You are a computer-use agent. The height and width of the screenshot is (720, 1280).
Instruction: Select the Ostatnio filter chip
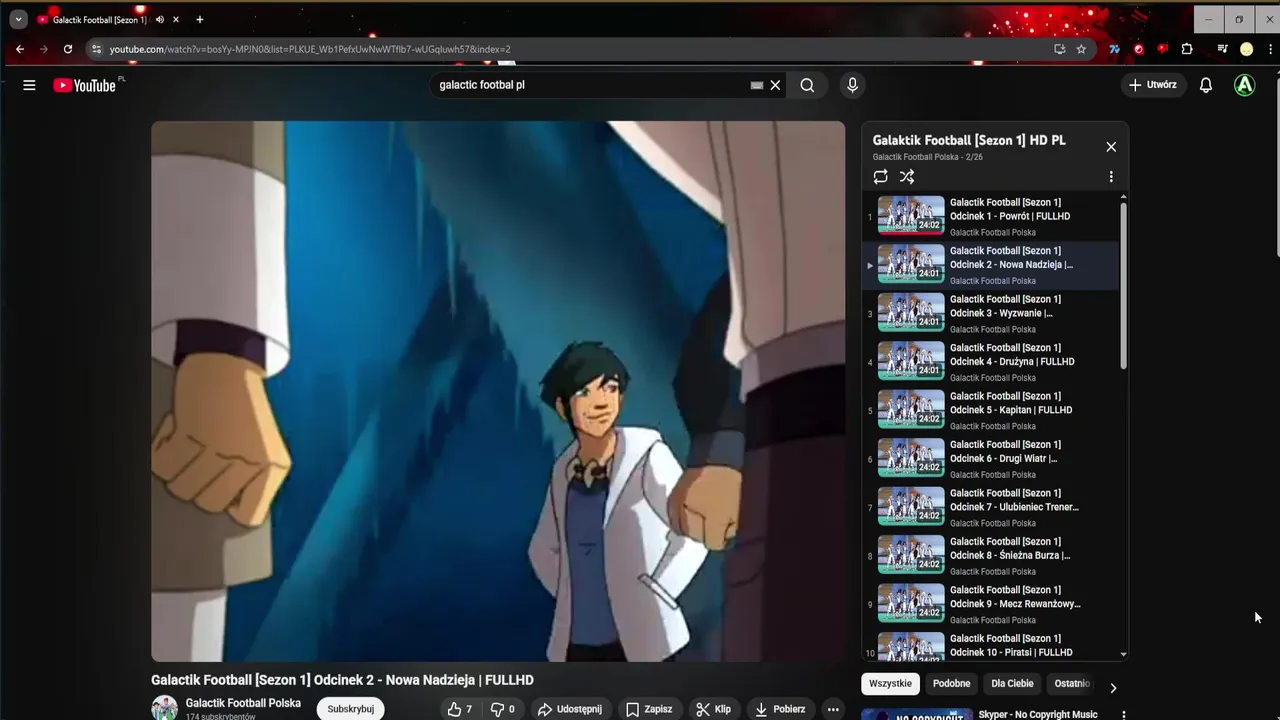pos(1072,684)
